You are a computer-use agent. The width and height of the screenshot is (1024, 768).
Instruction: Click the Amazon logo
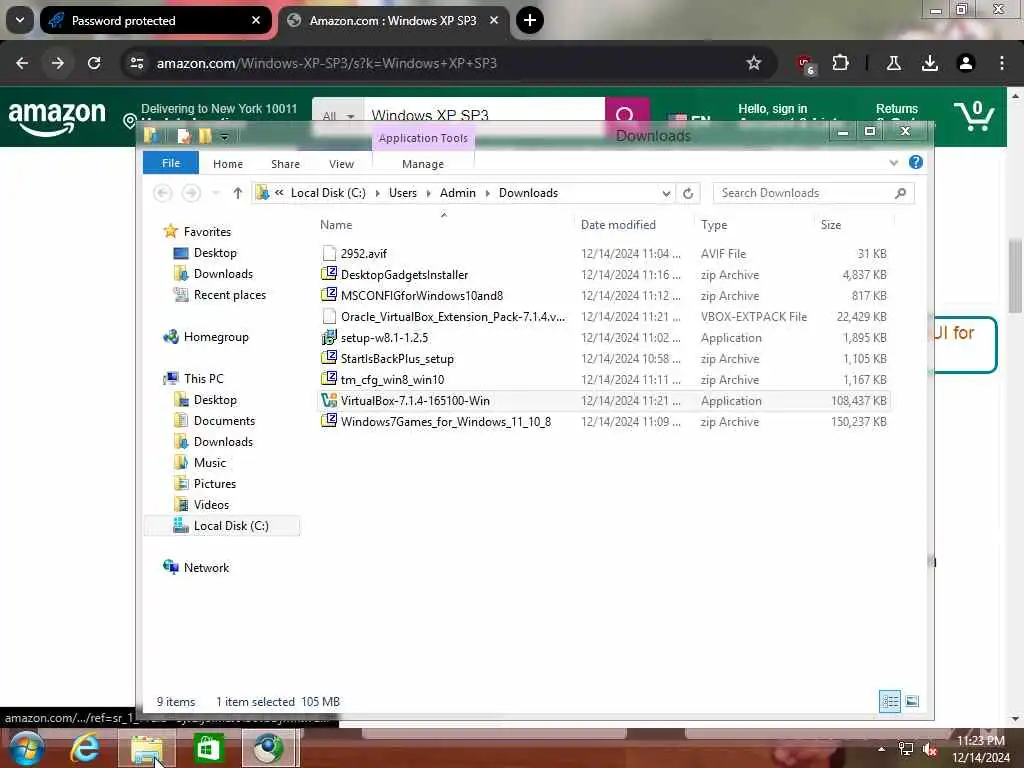pos(57,118)
